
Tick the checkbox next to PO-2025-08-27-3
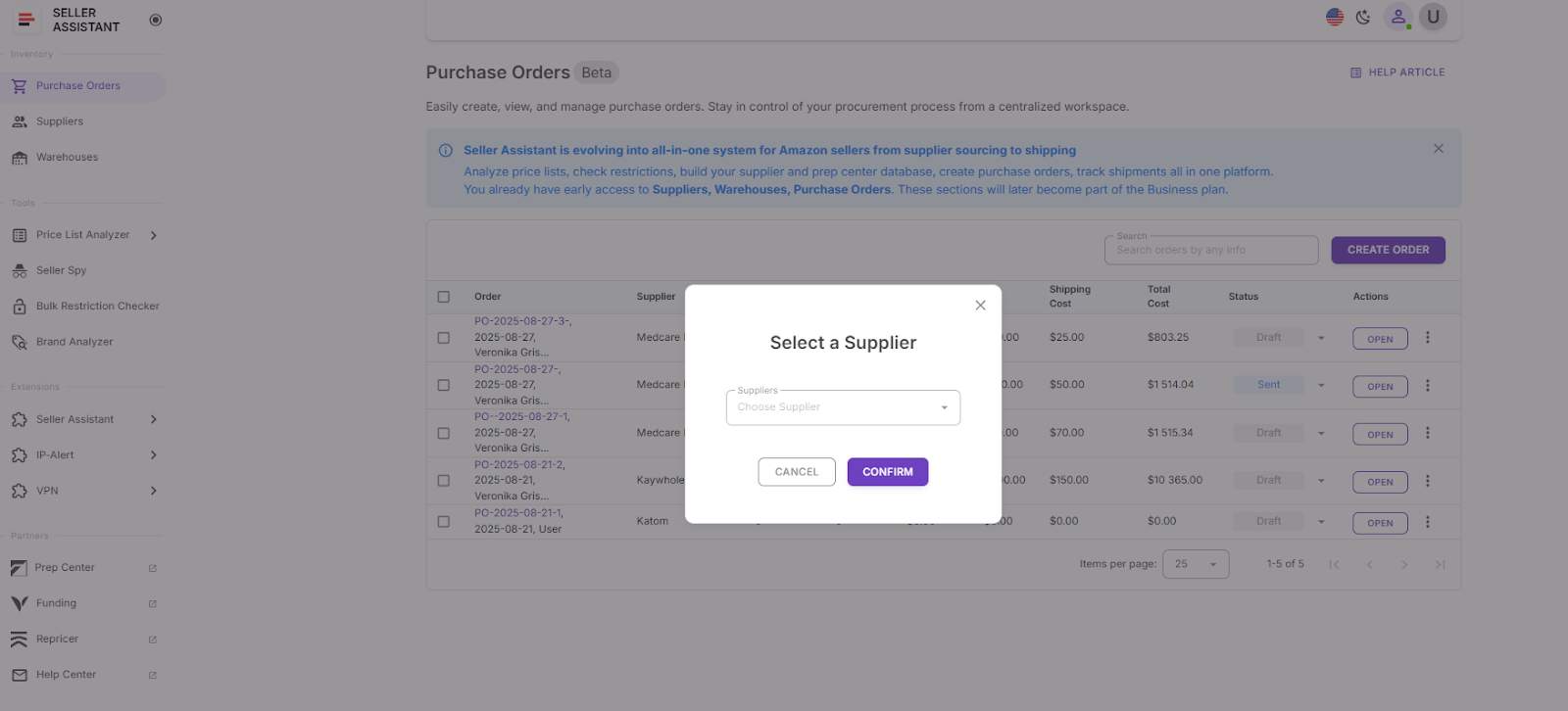tap(443, 337)
